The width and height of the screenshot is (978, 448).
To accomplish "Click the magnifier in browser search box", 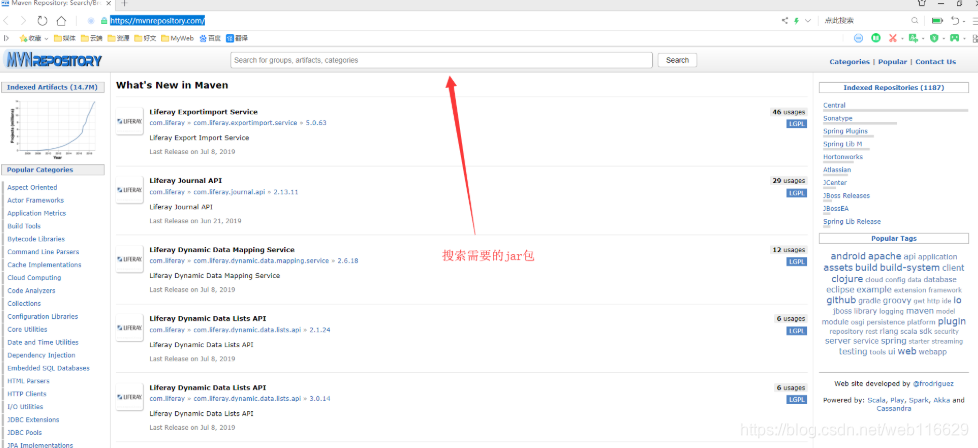I will tap(915, 21).
